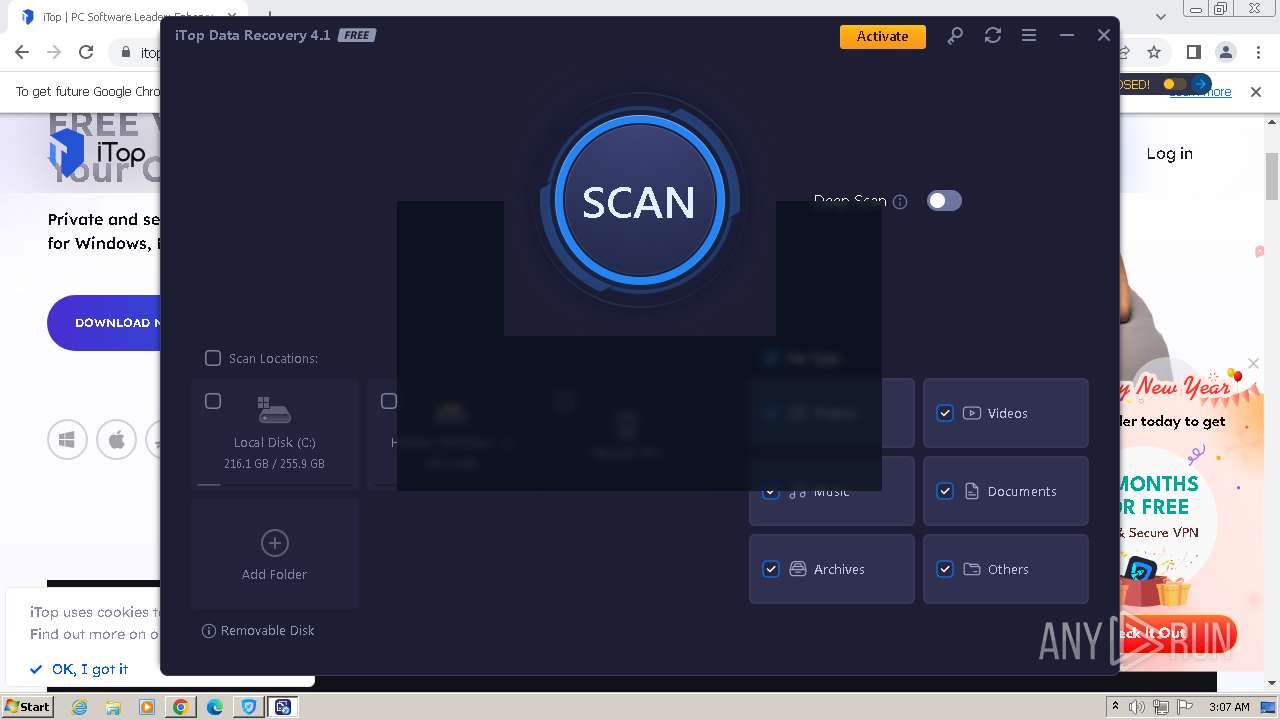
Task: Click the iTop logo on webpage
Action: click(98, 153)
